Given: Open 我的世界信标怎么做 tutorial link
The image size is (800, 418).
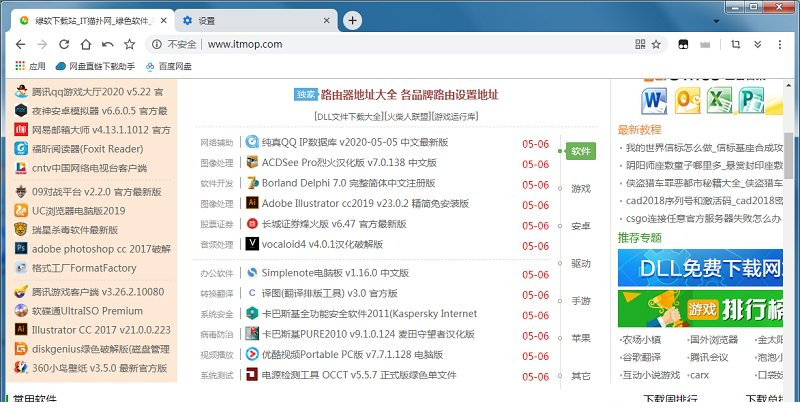Looking at the screenshot, I should click(x=702, y=148).
